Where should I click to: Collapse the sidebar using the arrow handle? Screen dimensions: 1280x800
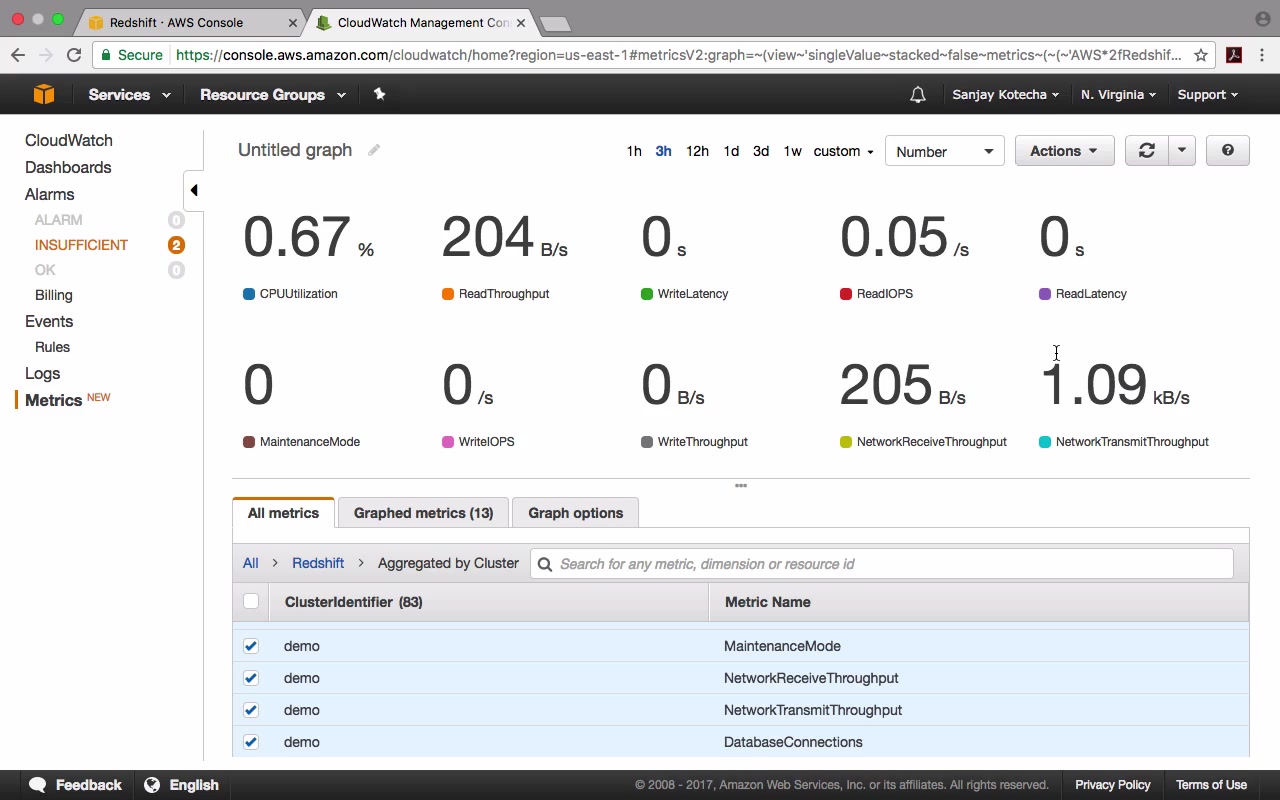194,190
